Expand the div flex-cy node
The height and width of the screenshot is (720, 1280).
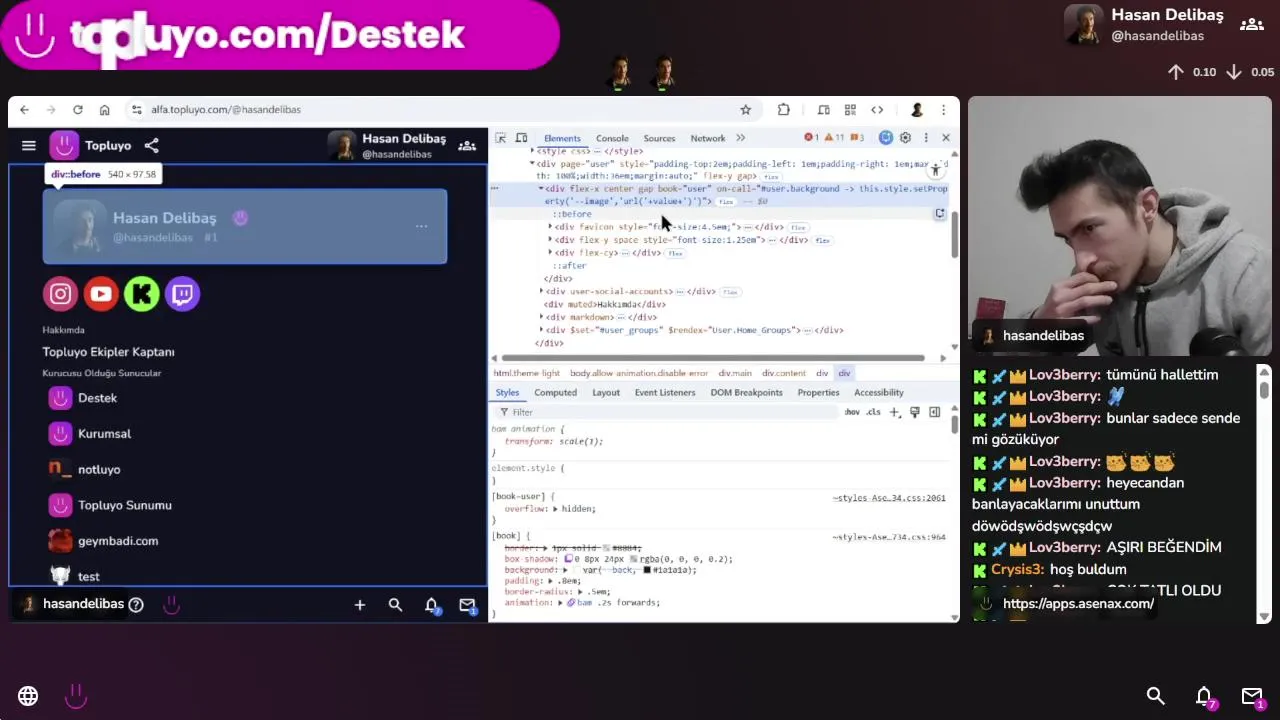coord(550,253)
